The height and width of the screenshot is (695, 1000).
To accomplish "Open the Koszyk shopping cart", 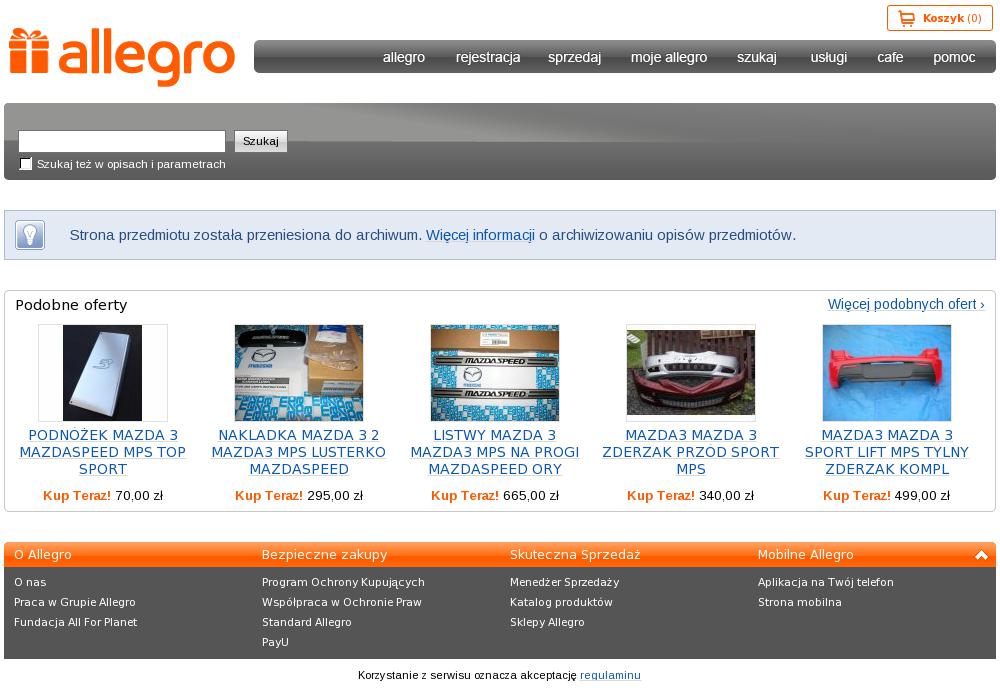I will point(939,18).
